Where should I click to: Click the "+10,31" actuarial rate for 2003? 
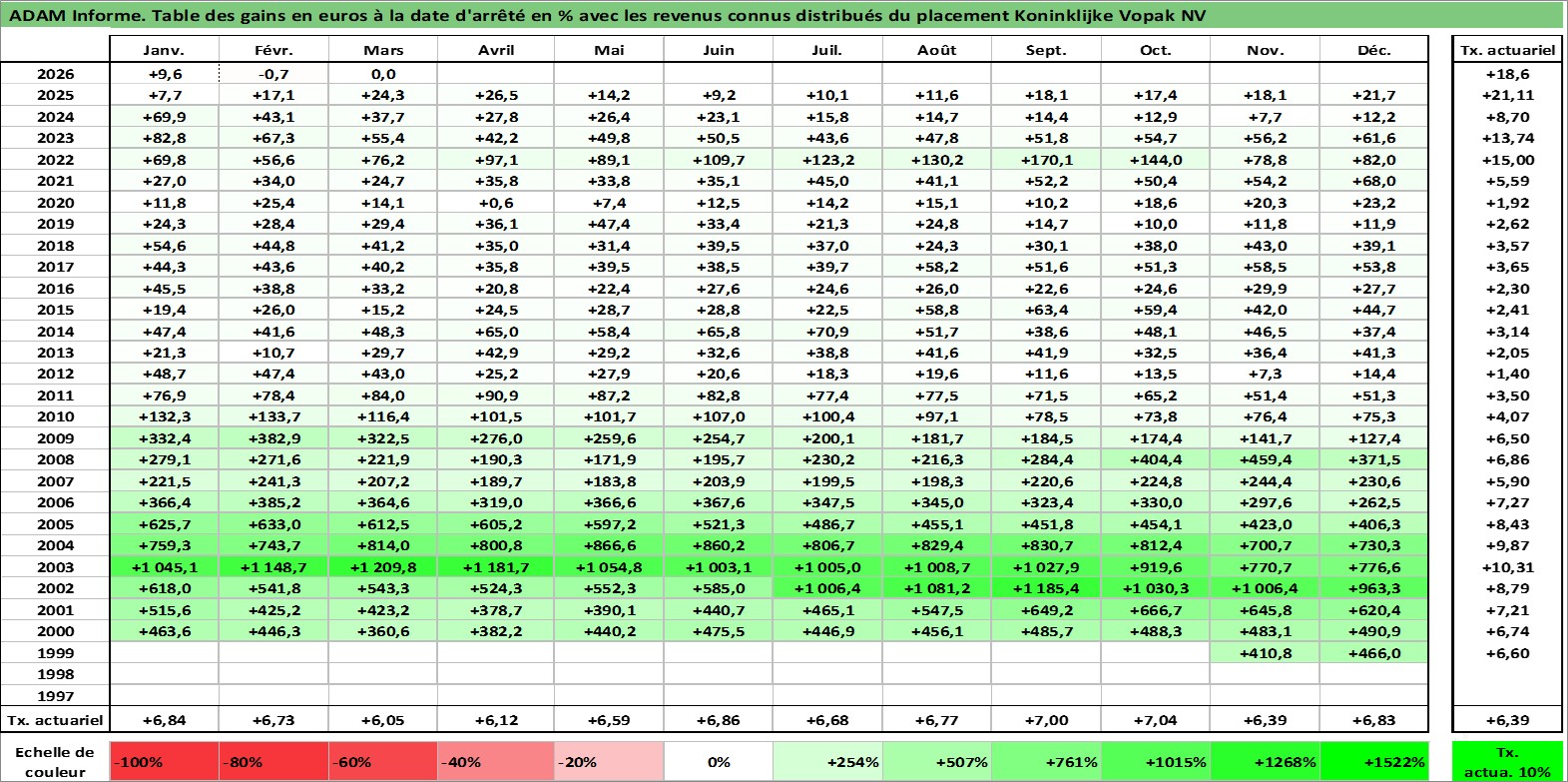click(x=1507, y=567)
